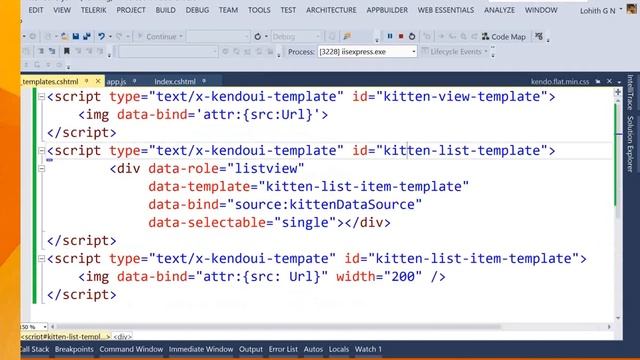Show the Breakpoints window

pyautogui.click(x=74, y=349)
